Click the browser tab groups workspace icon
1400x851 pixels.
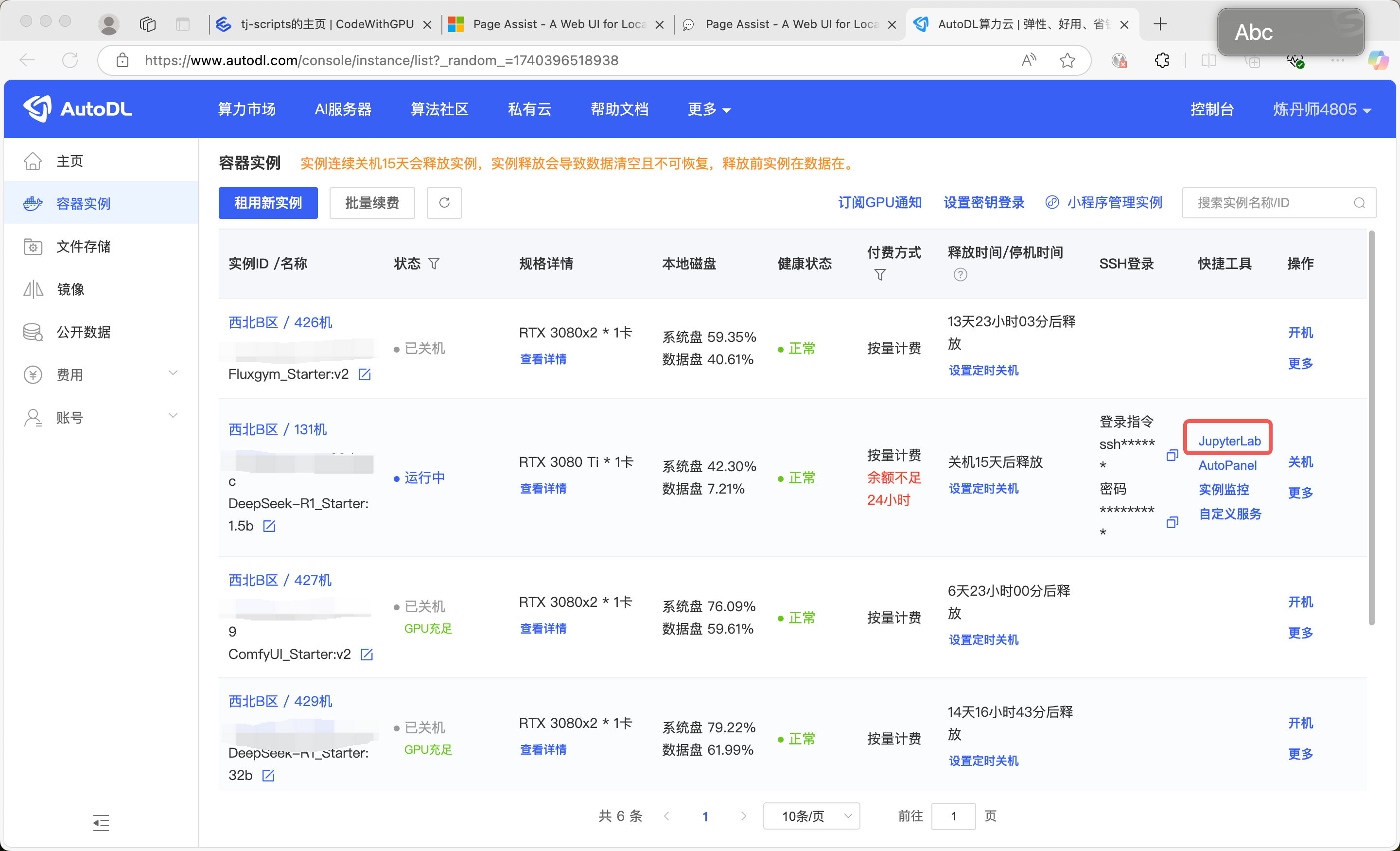148,24
